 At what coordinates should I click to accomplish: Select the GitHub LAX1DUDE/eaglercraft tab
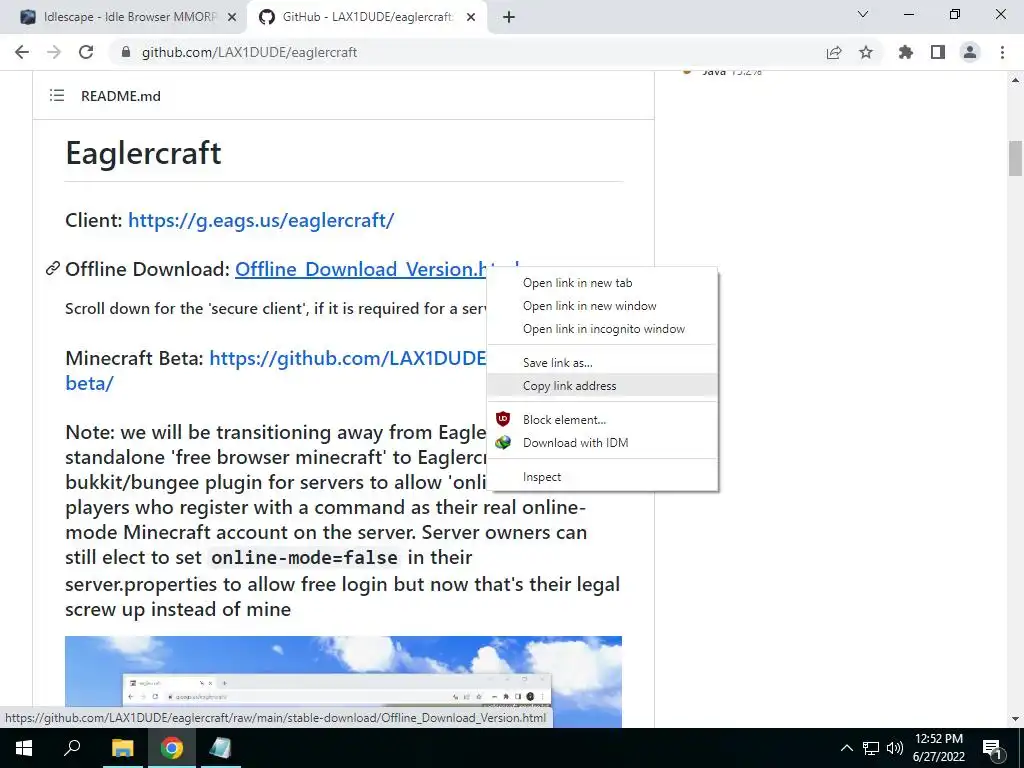click(x=366, y=17)
